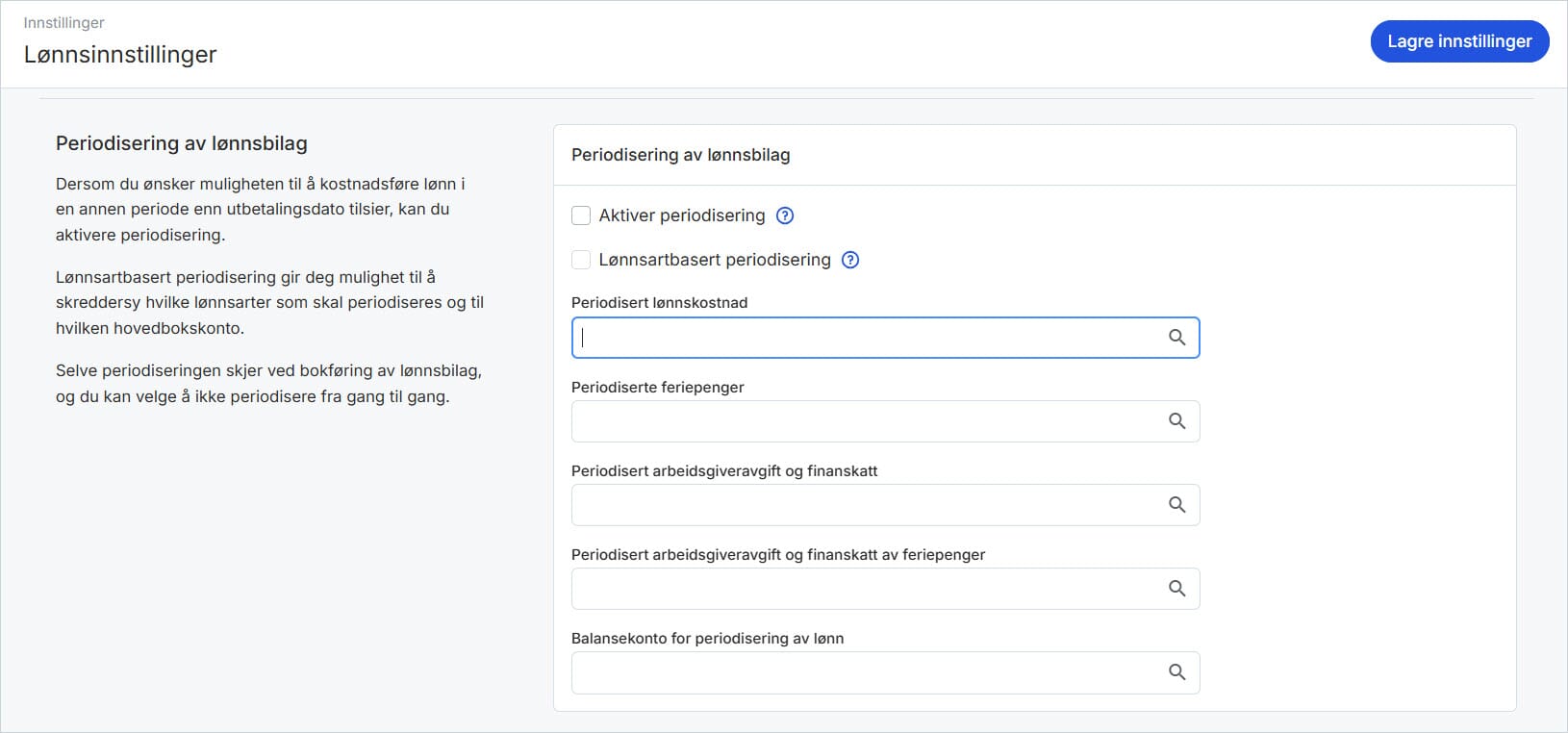
Task: Toggle the Lønnsartbasert periodisering checkbox
Action: click(x=581, y=260)
